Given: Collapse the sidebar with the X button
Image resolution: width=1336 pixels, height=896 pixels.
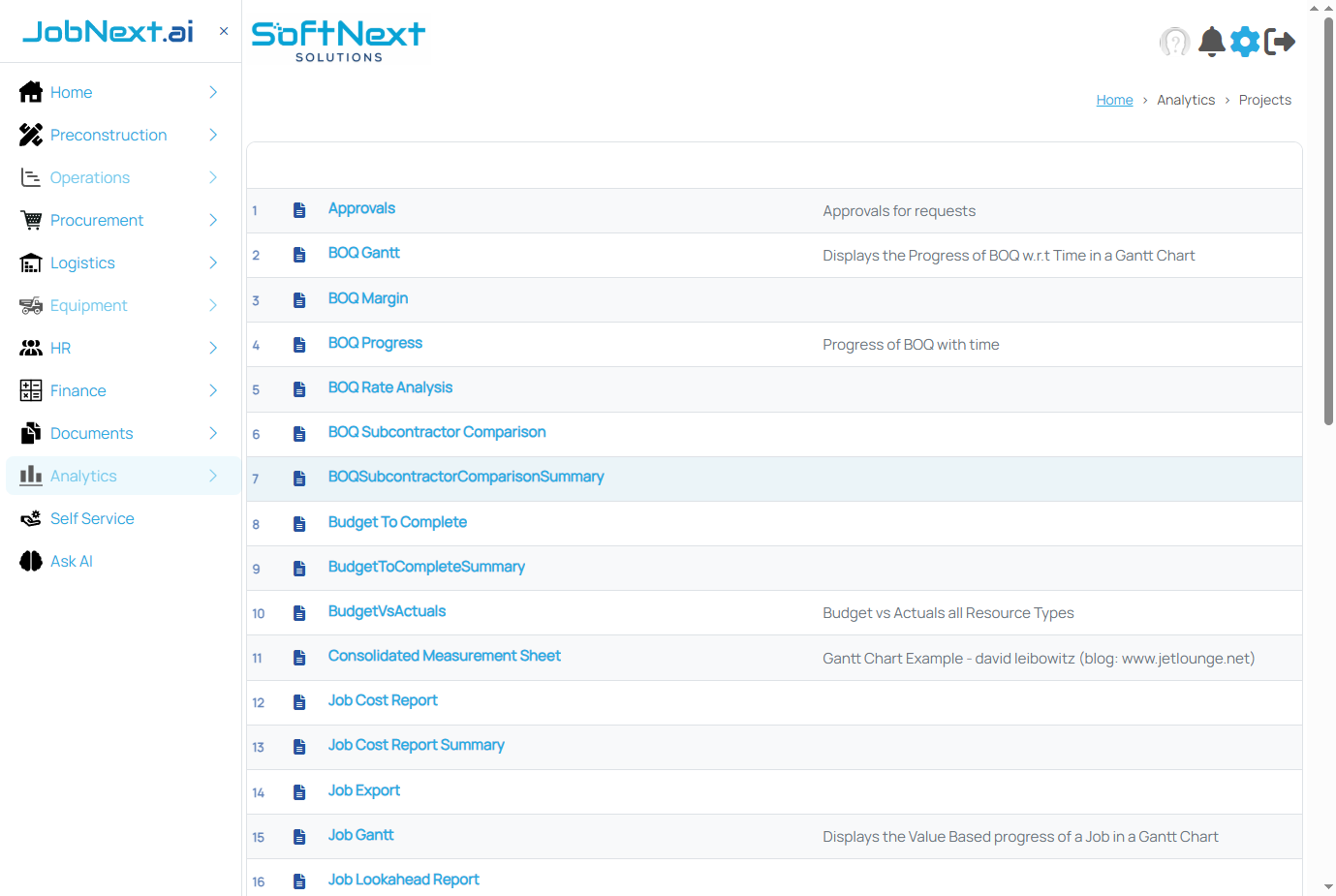Looking at the screenshot, I should 223,31.
